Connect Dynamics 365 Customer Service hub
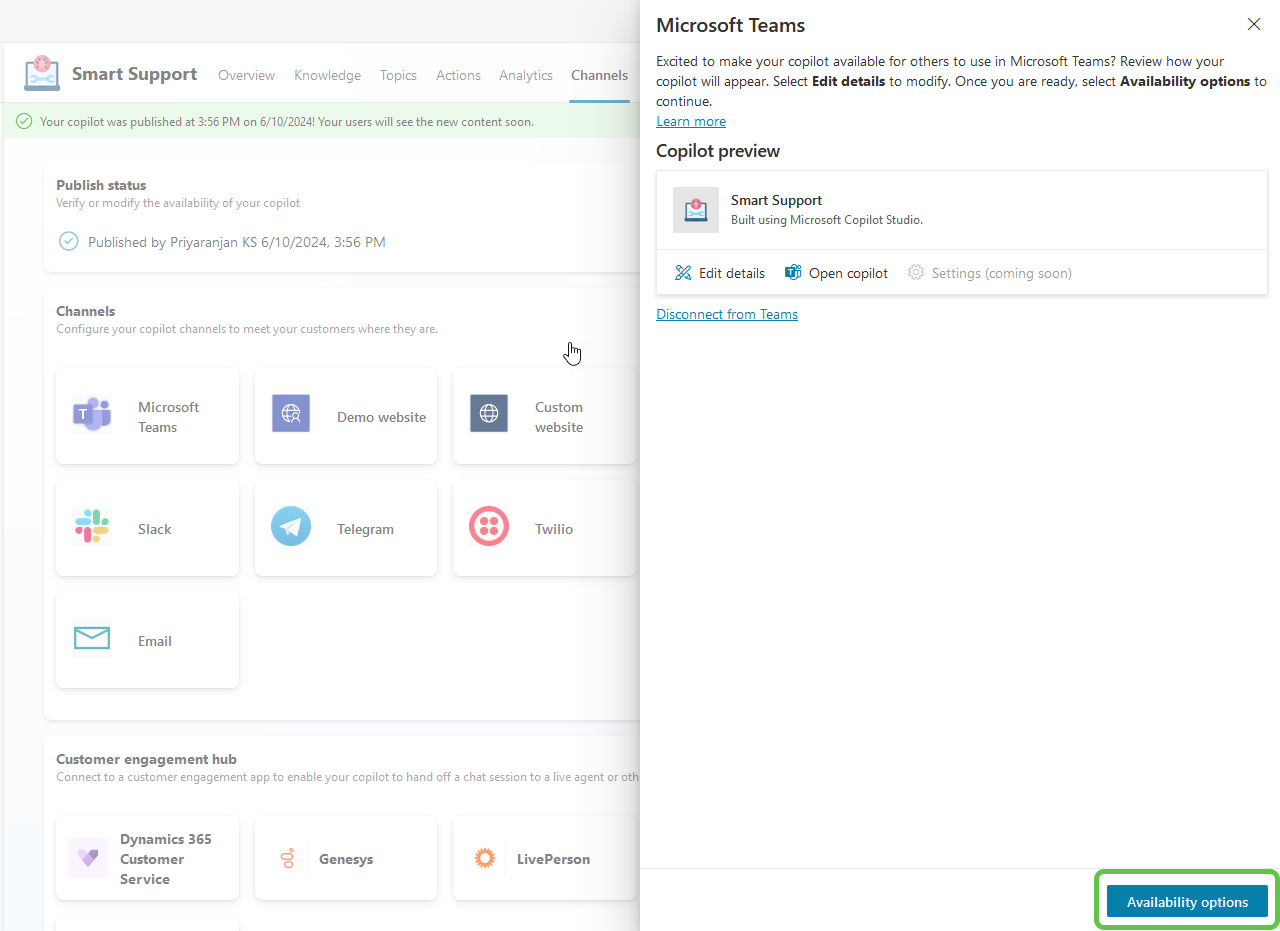 [x=147, y=857]
